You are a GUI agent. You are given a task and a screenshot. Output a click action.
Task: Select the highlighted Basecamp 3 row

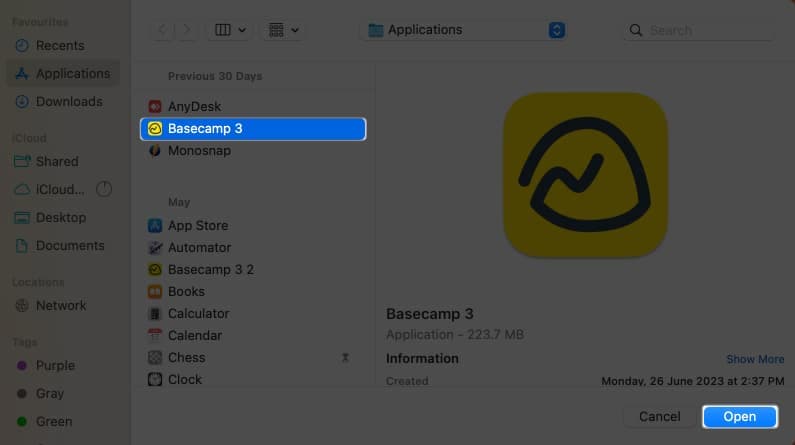(253, 129)
